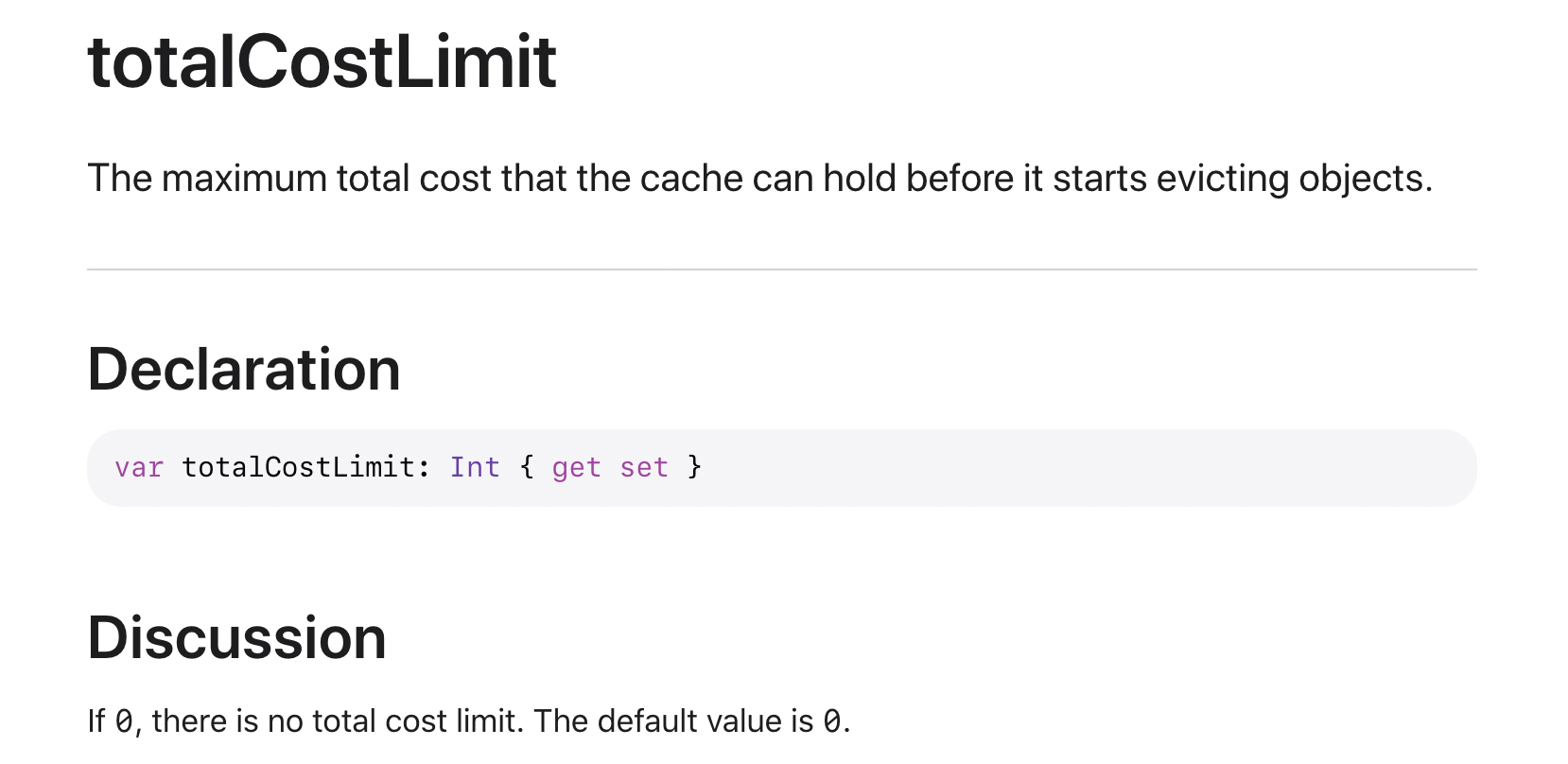1568x764 pixels.
Task: Click the first 0 literal after If
Action: 124,721
